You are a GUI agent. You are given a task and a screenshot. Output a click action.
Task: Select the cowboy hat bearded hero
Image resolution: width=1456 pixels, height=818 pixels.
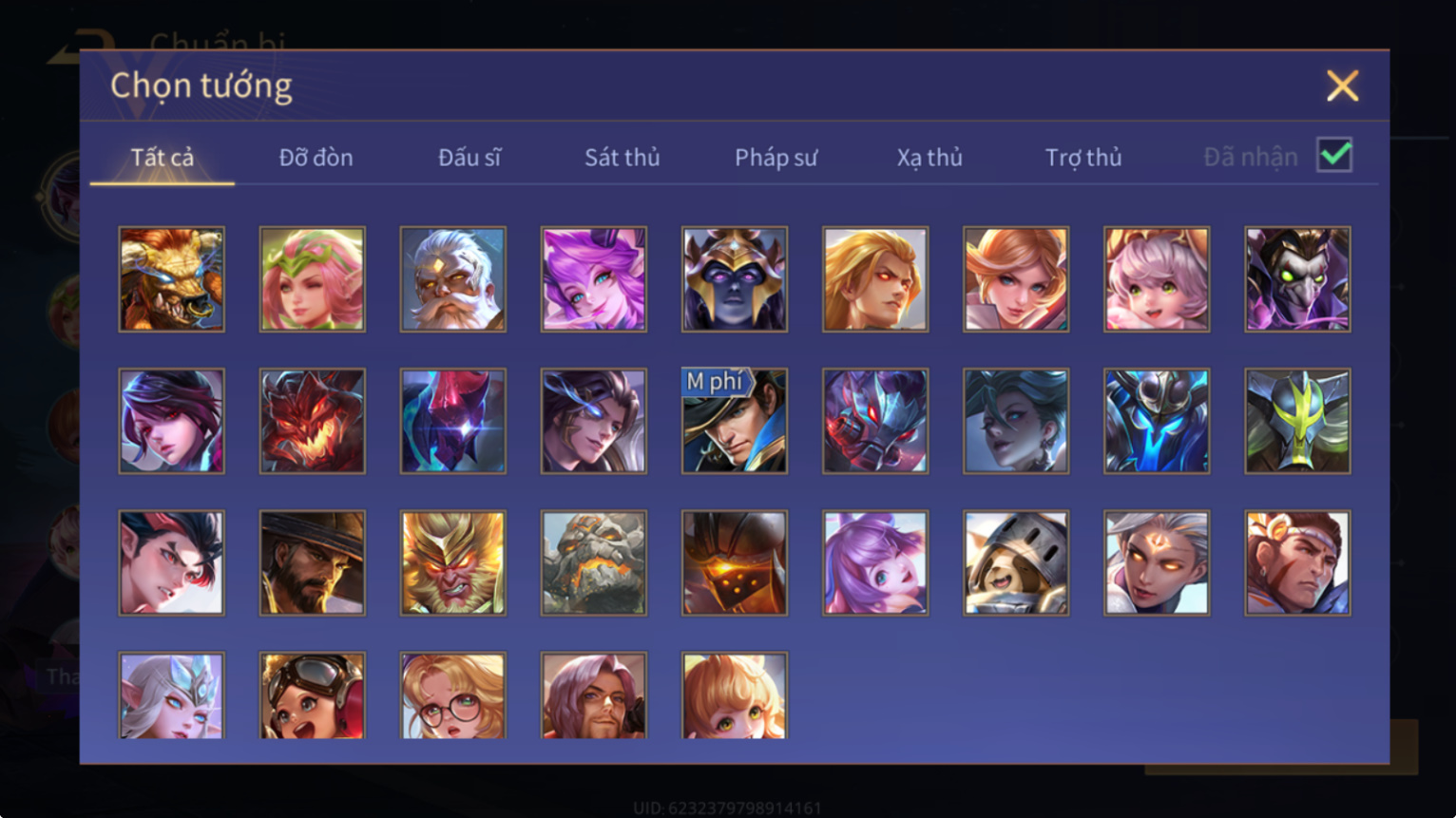(x=313, y=562)
